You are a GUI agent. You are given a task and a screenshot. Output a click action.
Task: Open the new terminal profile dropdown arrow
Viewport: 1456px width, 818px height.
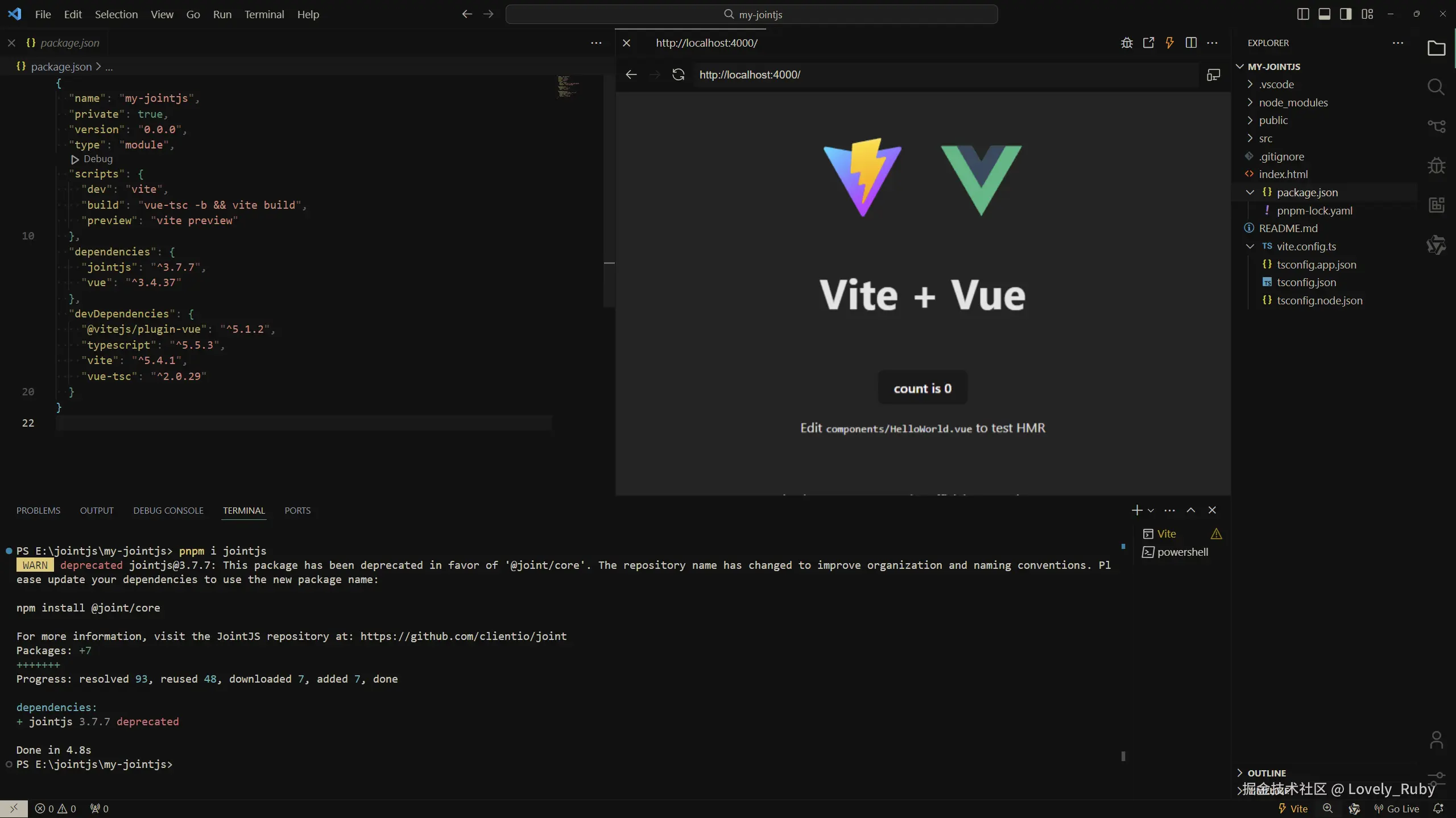click(1151, 510)
